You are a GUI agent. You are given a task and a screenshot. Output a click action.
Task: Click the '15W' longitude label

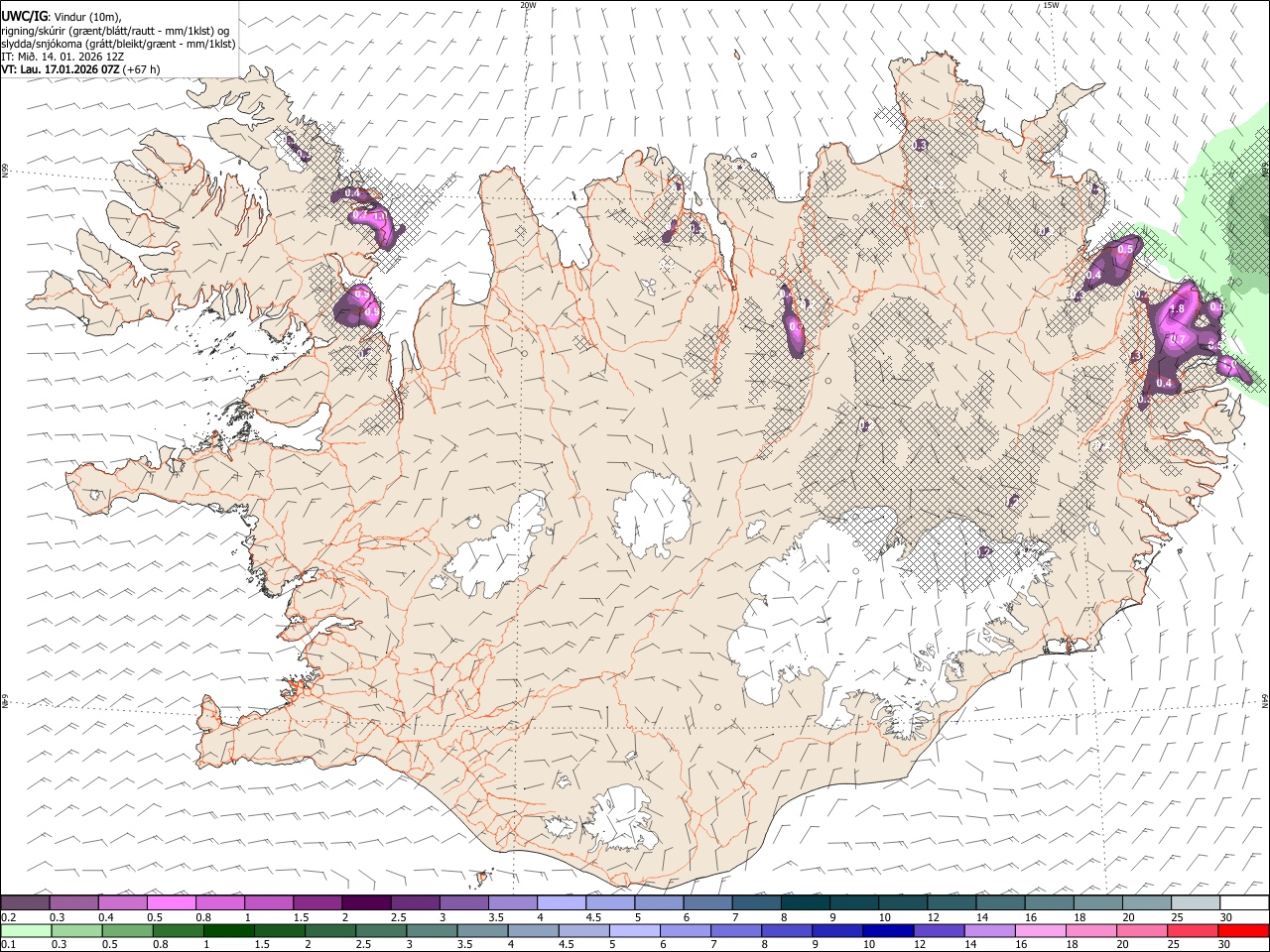point(1050,5)
